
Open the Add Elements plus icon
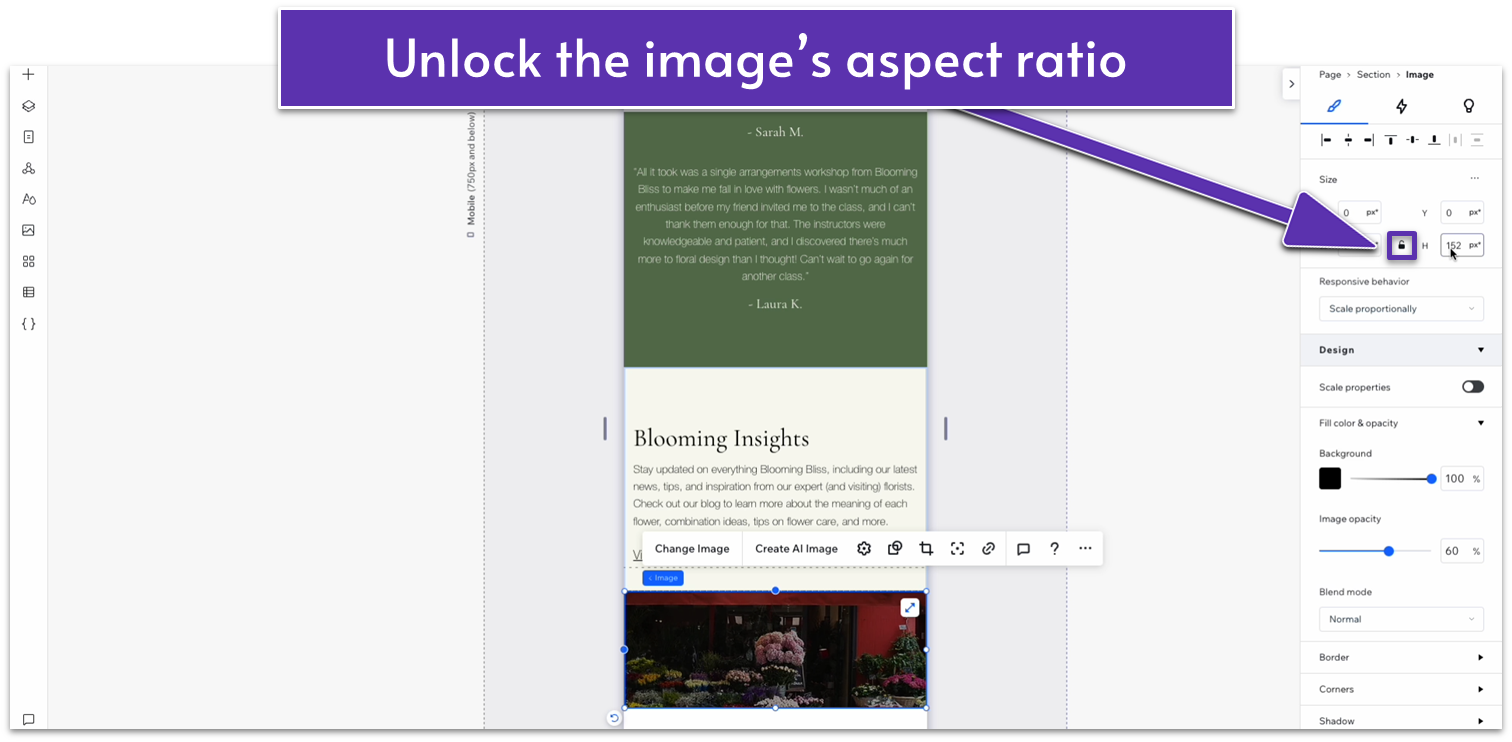tap(28, 74)
